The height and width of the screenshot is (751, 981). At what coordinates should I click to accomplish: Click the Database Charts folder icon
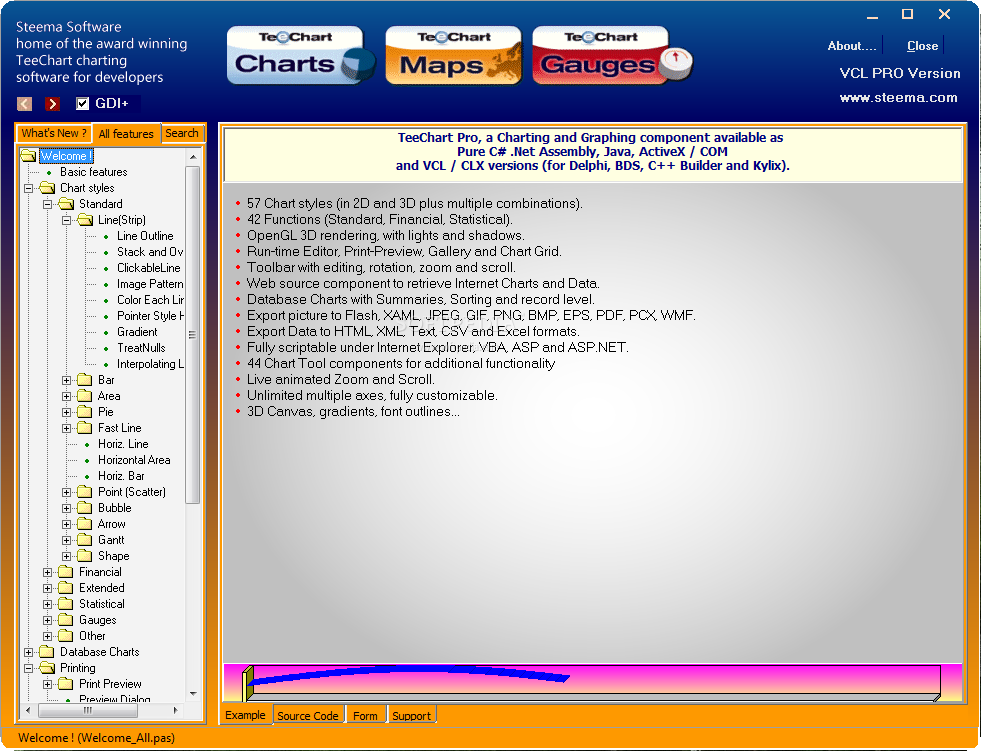[x=47, y=651]
